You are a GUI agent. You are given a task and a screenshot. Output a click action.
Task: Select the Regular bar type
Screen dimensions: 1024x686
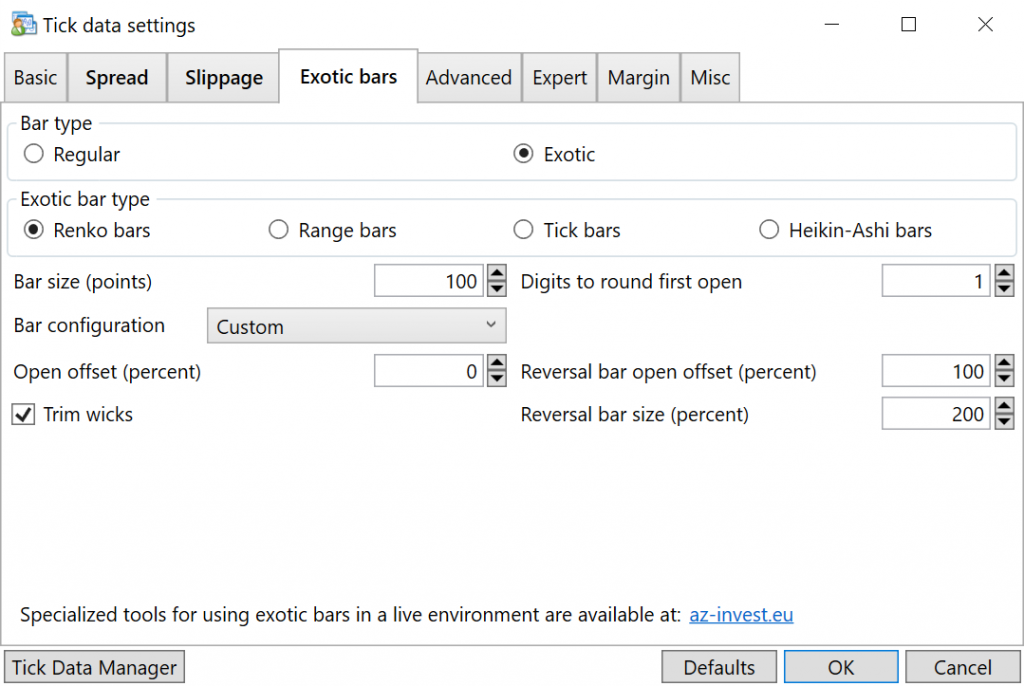34,154
